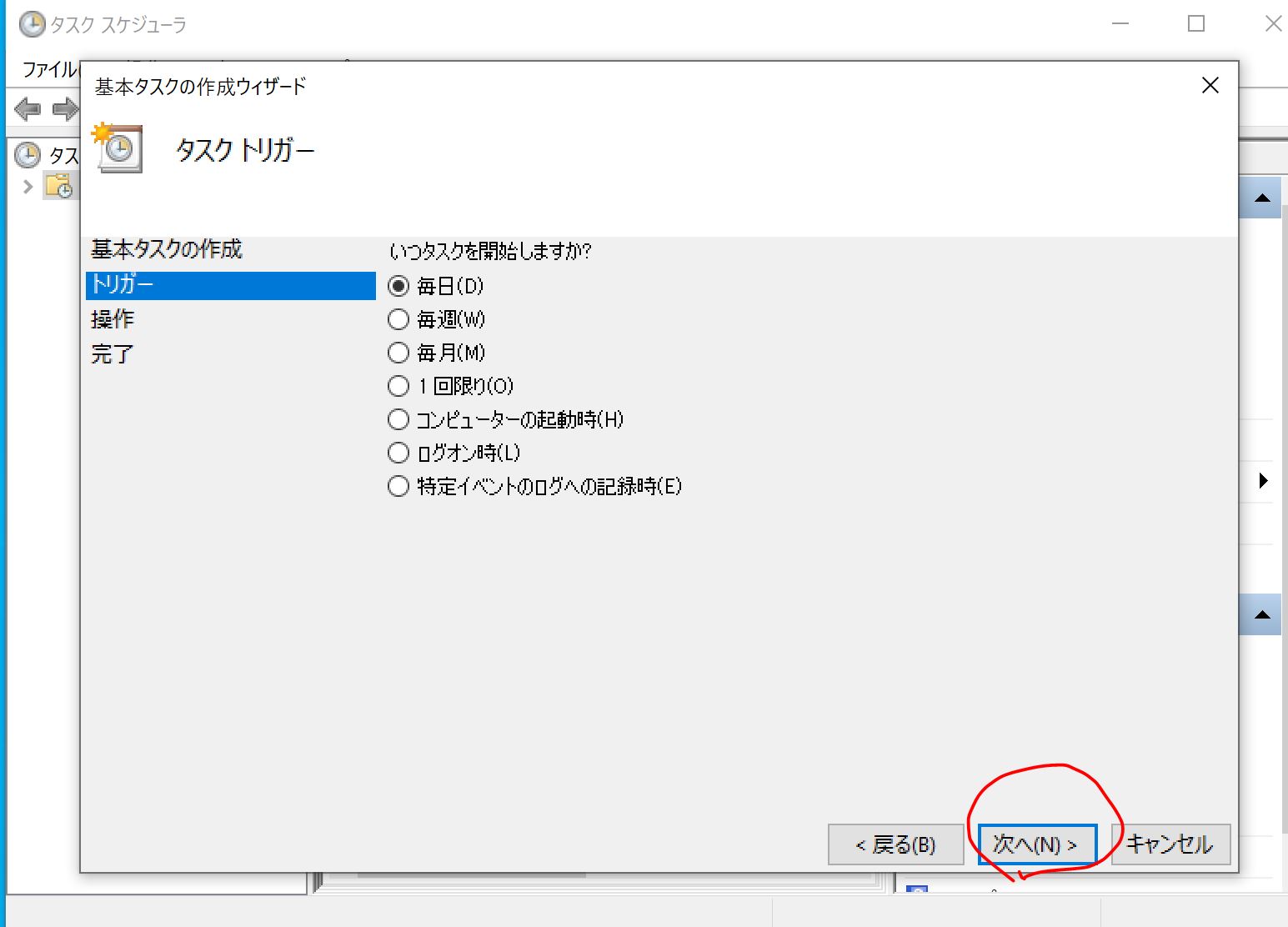Click the Task Scheduler clock tree icon
Viewport: 1288px width, 927px height.
(x=28, y=155)
